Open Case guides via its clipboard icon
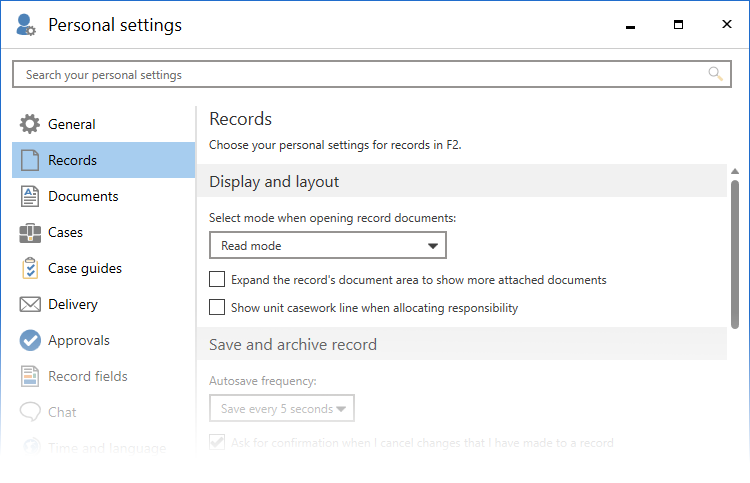The width and height of the screenshot is (750, 483). point(30,269)
